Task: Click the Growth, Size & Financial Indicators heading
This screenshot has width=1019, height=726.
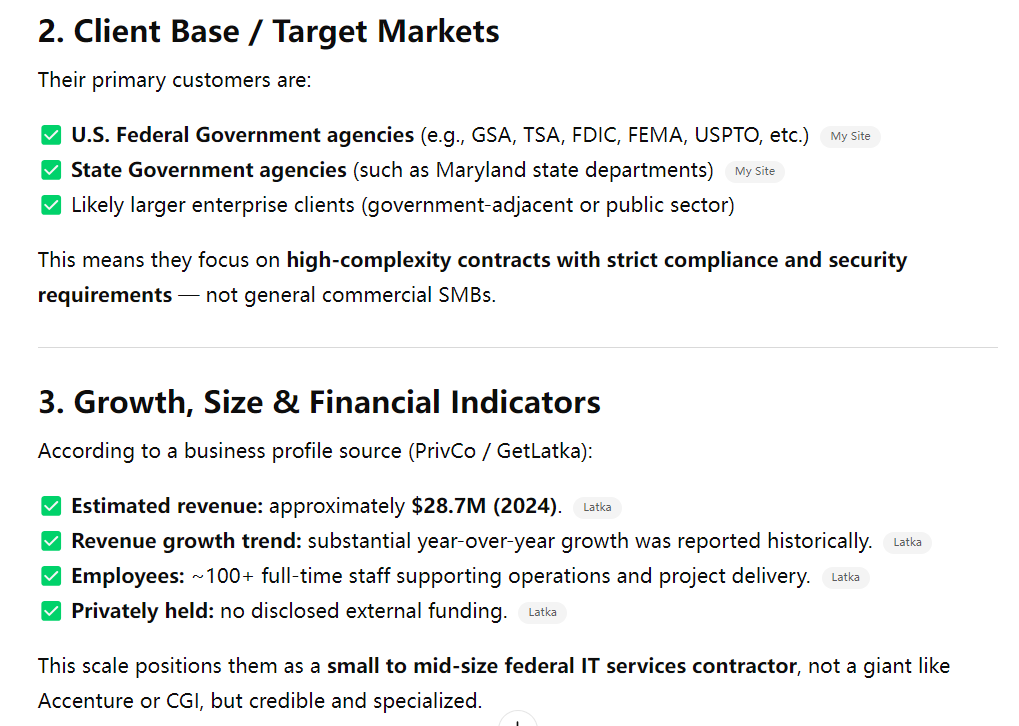Action: 319,402
